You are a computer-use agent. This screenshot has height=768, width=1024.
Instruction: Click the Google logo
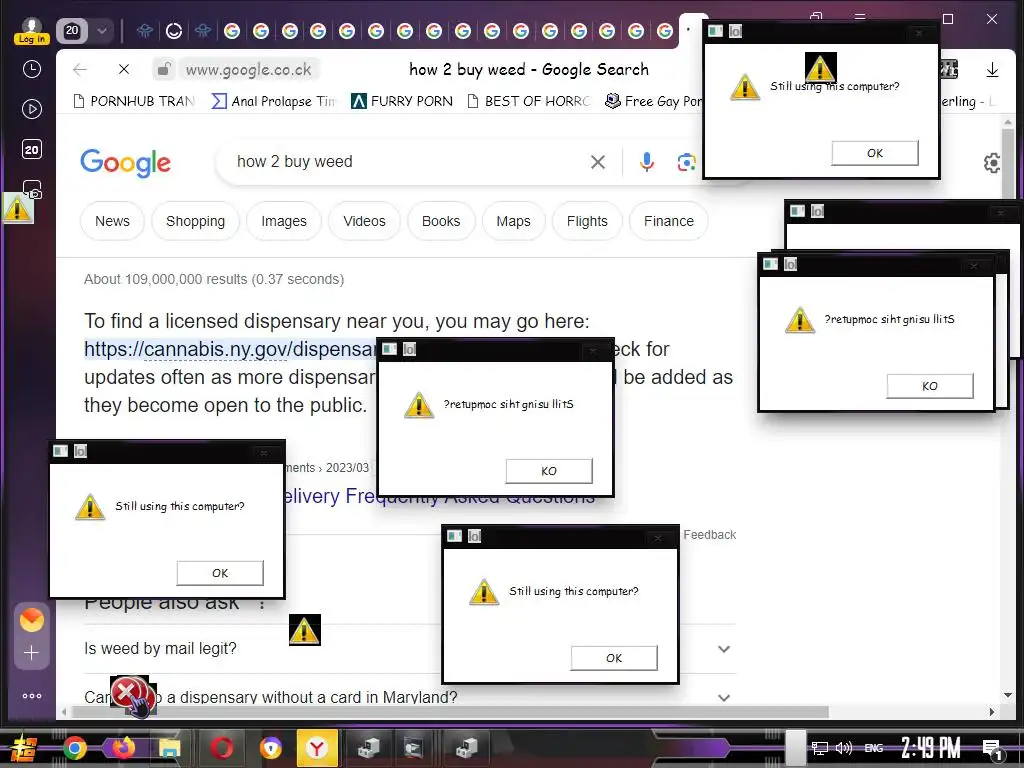coord(125,163)
